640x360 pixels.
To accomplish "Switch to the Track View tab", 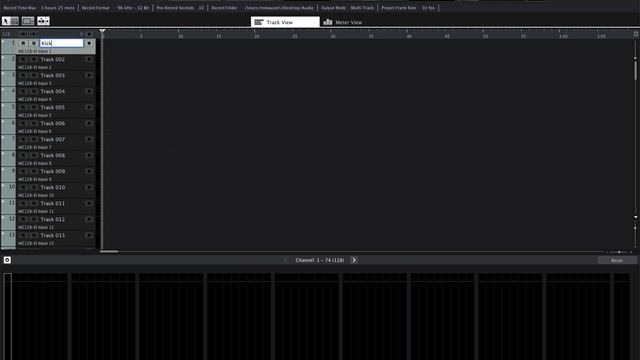I will [285, 22].
